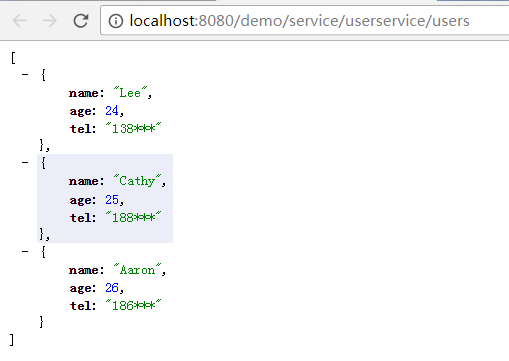The width and height of the screenshot is (509, 361).
Task: Click the age value 26
Action: (112, 288)
